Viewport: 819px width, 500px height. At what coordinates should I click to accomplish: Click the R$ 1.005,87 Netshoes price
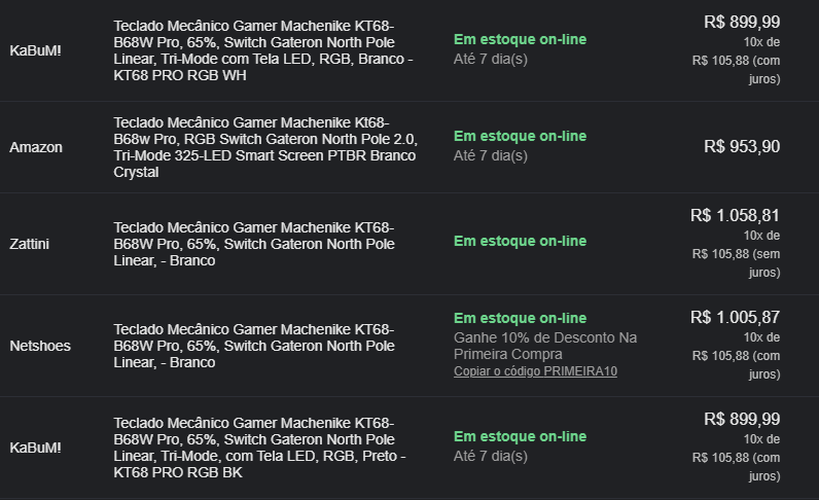[735, 317]
